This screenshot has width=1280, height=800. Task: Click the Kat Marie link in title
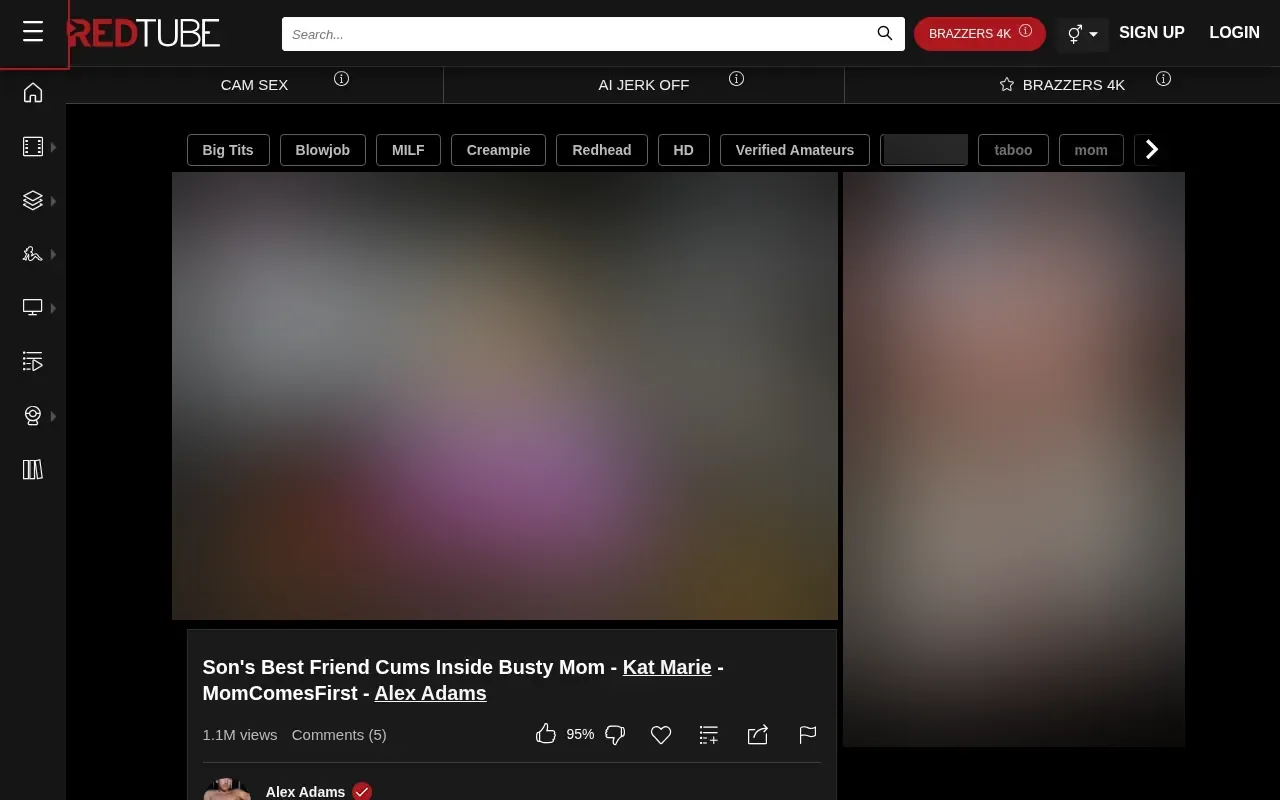(667, 667)
